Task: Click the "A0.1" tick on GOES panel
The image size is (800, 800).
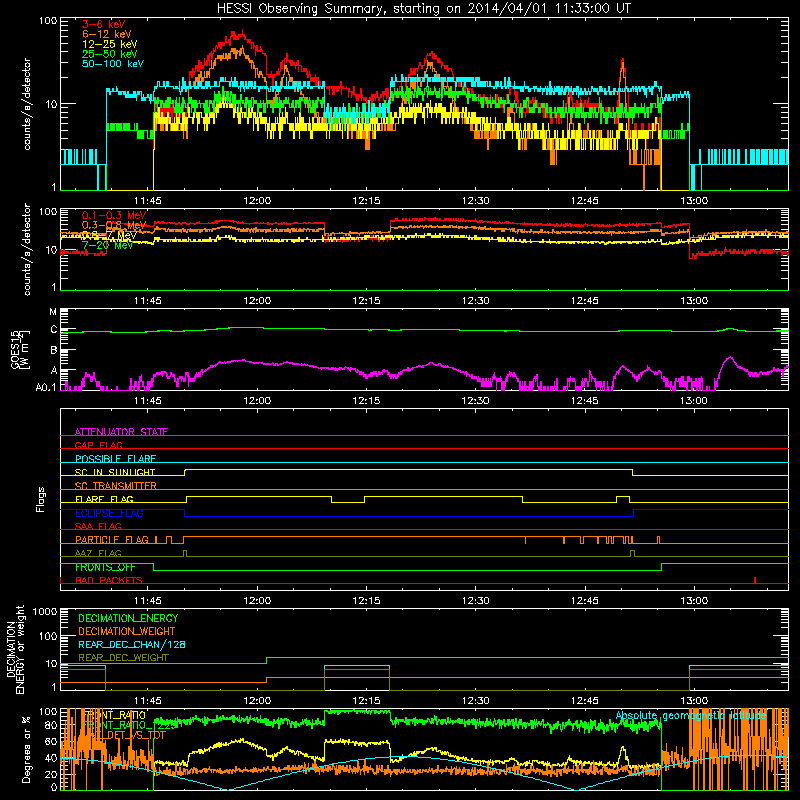Action: click(46, 387)
